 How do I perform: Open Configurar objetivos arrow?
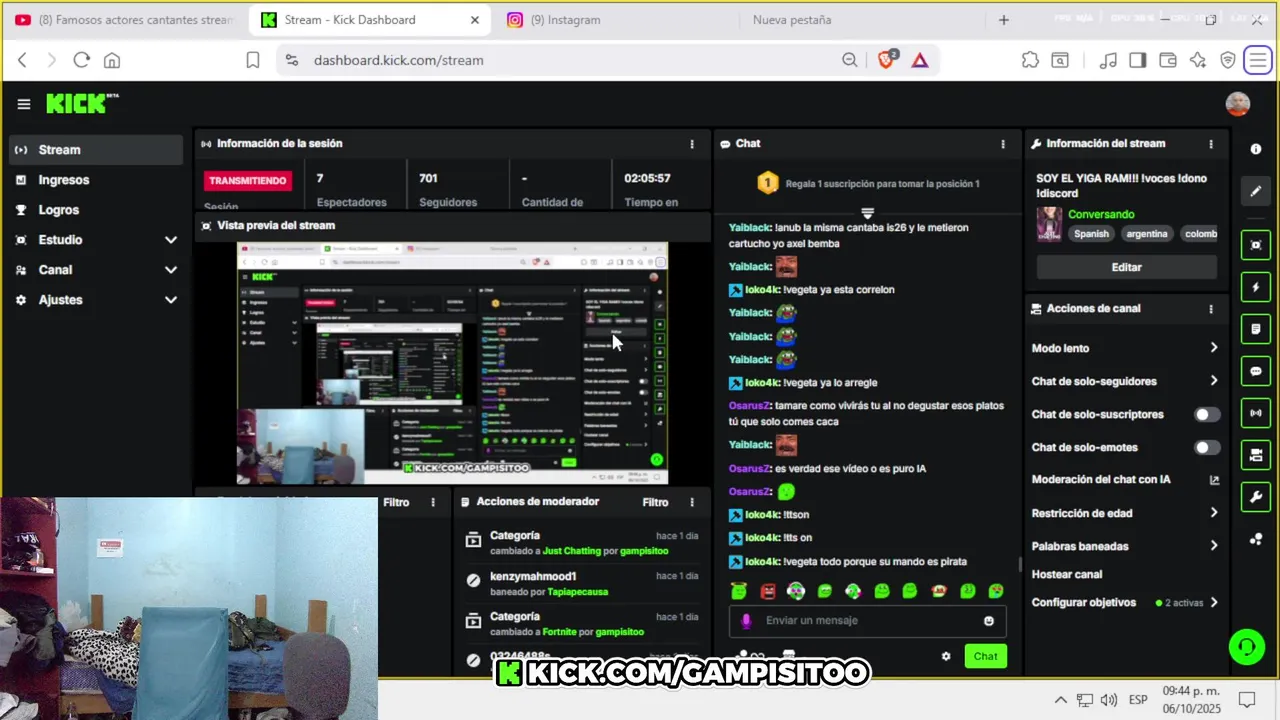click(1214, 603)
